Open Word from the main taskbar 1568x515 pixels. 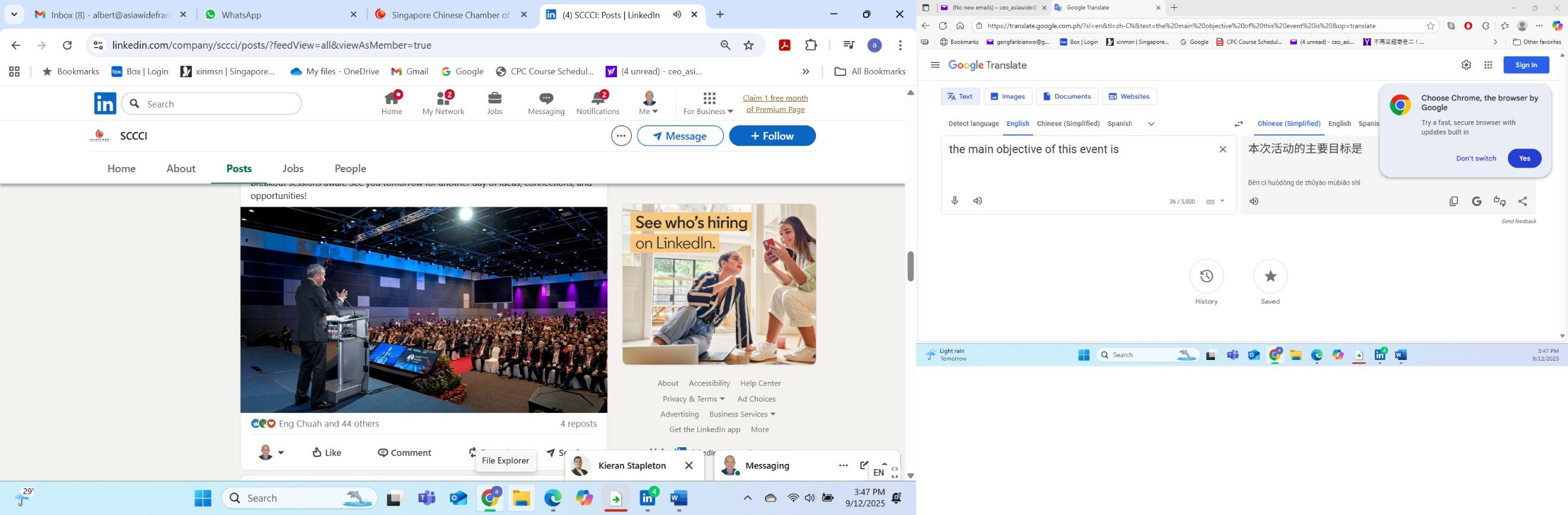[678, 498]
